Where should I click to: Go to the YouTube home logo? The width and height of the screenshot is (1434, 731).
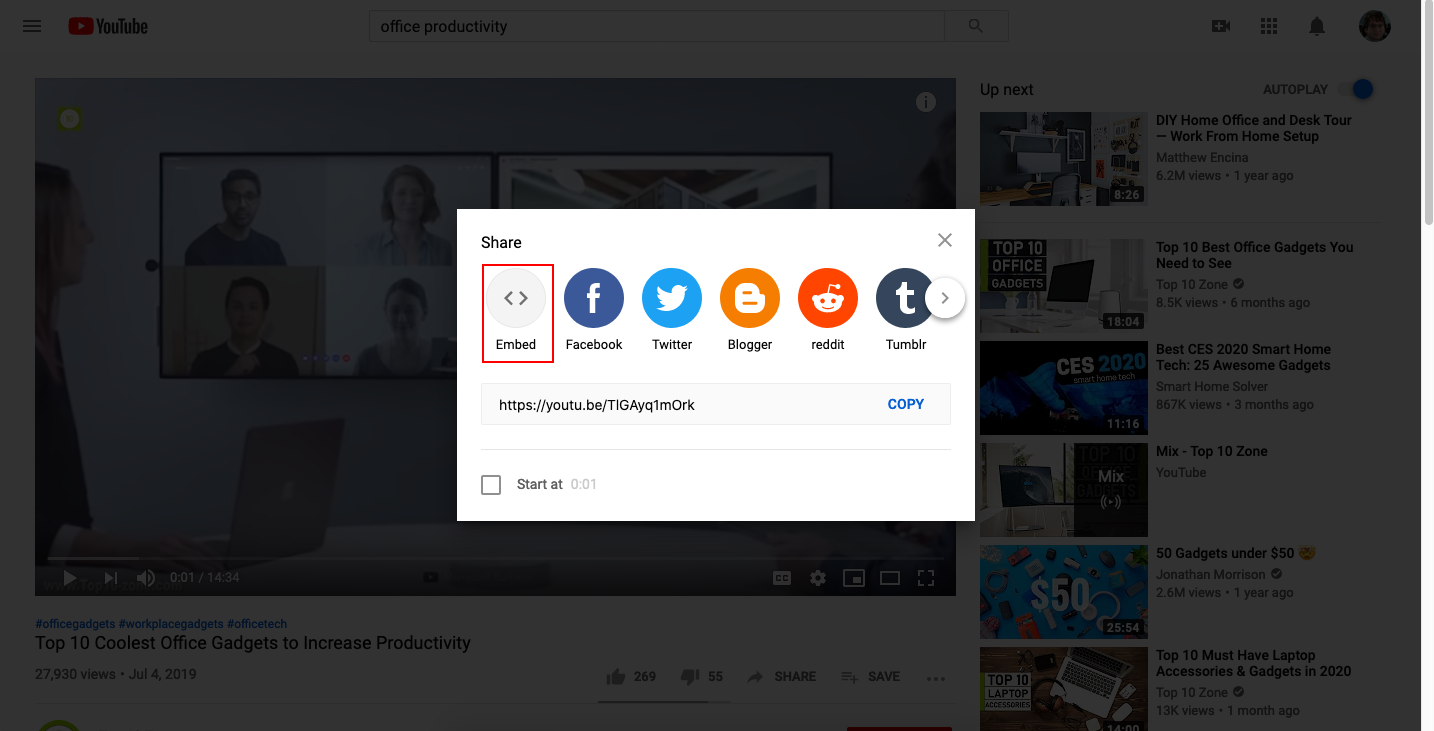click(x=108, y=26)
